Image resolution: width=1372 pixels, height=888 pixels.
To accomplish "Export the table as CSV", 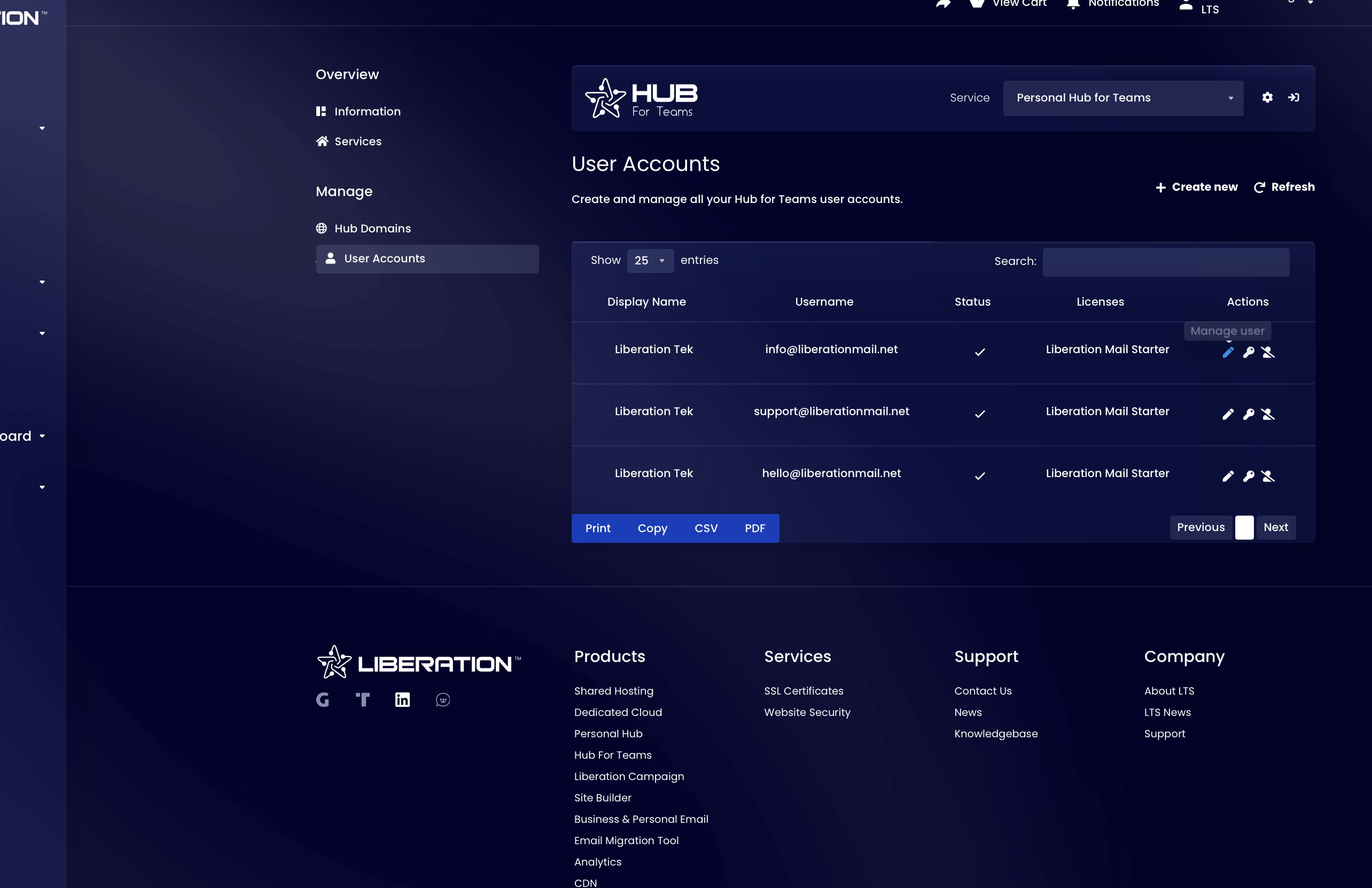I will tap(706, 528).
